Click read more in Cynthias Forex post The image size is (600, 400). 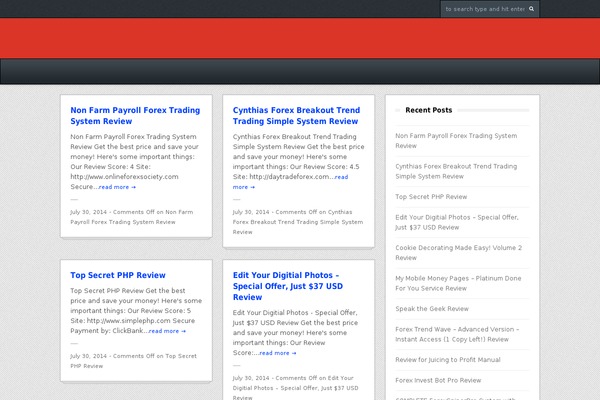point(290,182)
